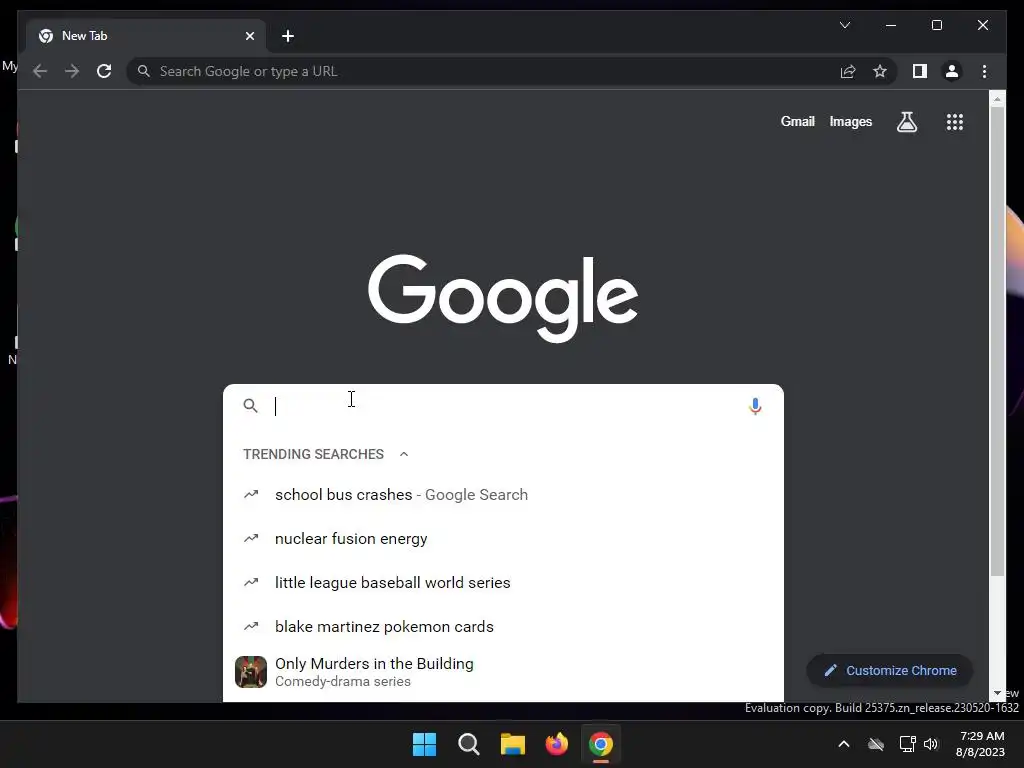This screenshot has width=1024, height=768.
Task: Open the Windows Start menu
Action: coord(424,744)
